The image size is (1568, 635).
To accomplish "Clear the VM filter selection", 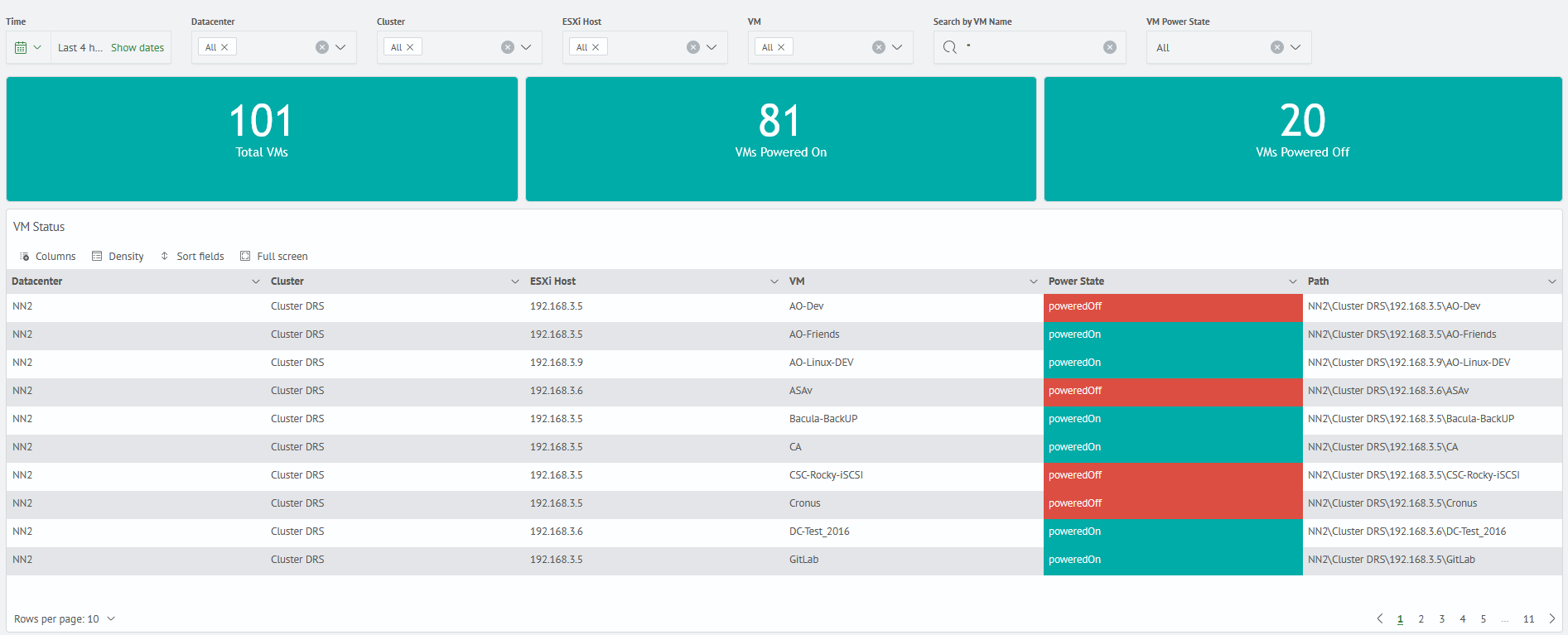I will pyautogui.click(x=879, y=47).
